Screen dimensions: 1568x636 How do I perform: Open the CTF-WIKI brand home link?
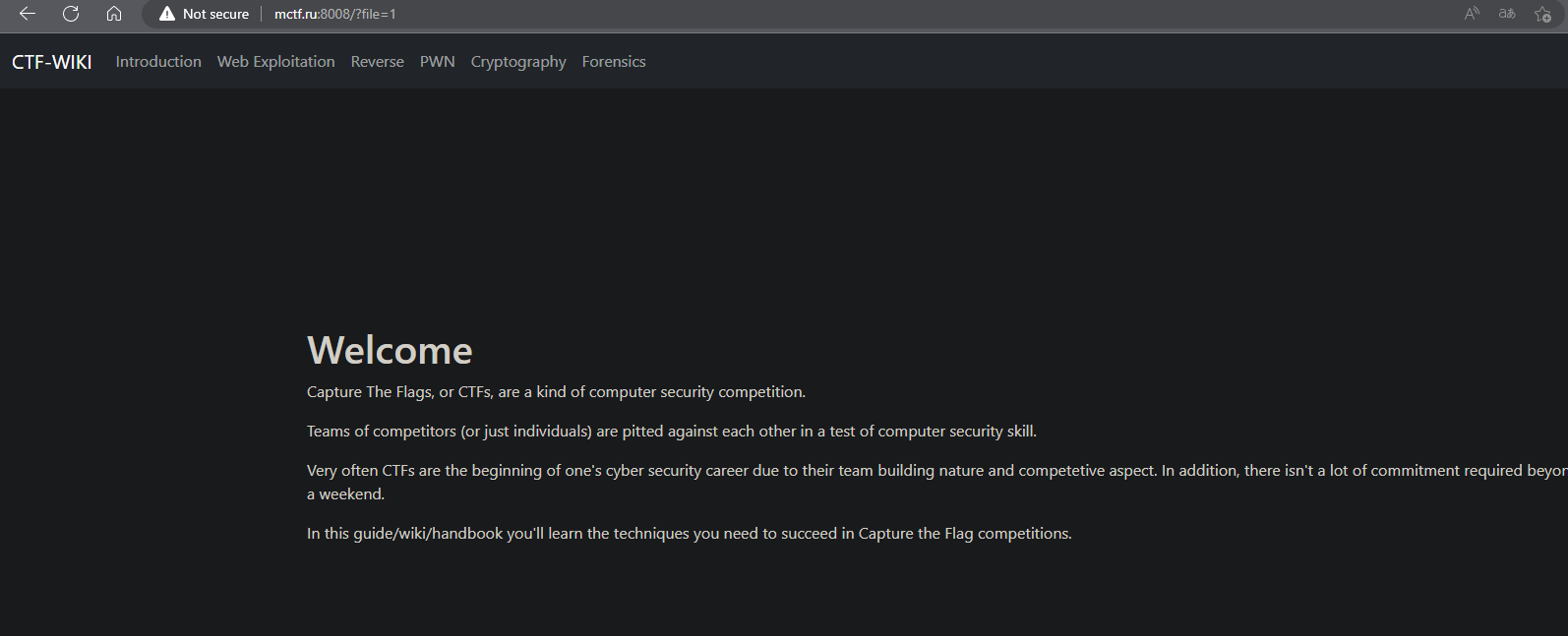click(x=52, y=62)
